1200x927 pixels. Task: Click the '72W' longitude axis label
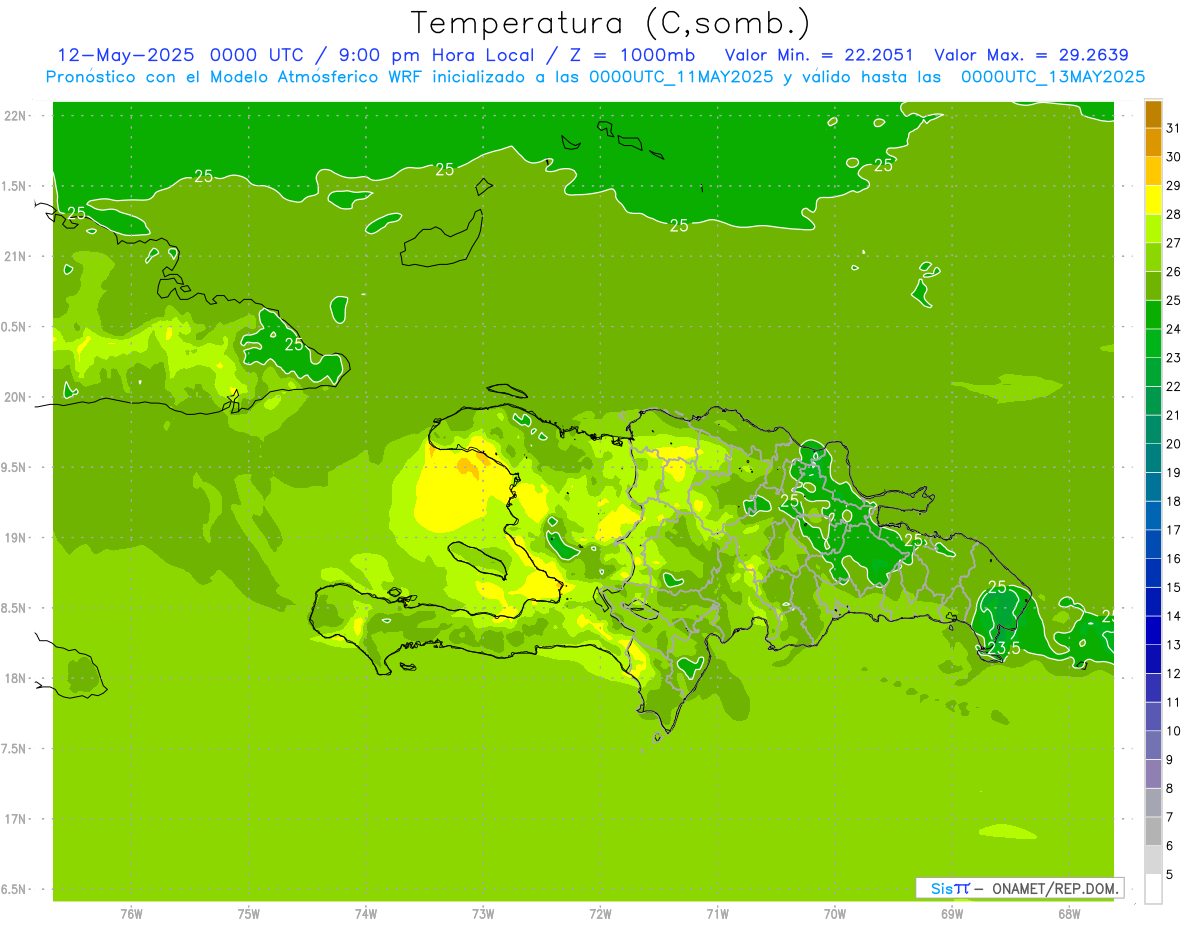coord(600,914)
